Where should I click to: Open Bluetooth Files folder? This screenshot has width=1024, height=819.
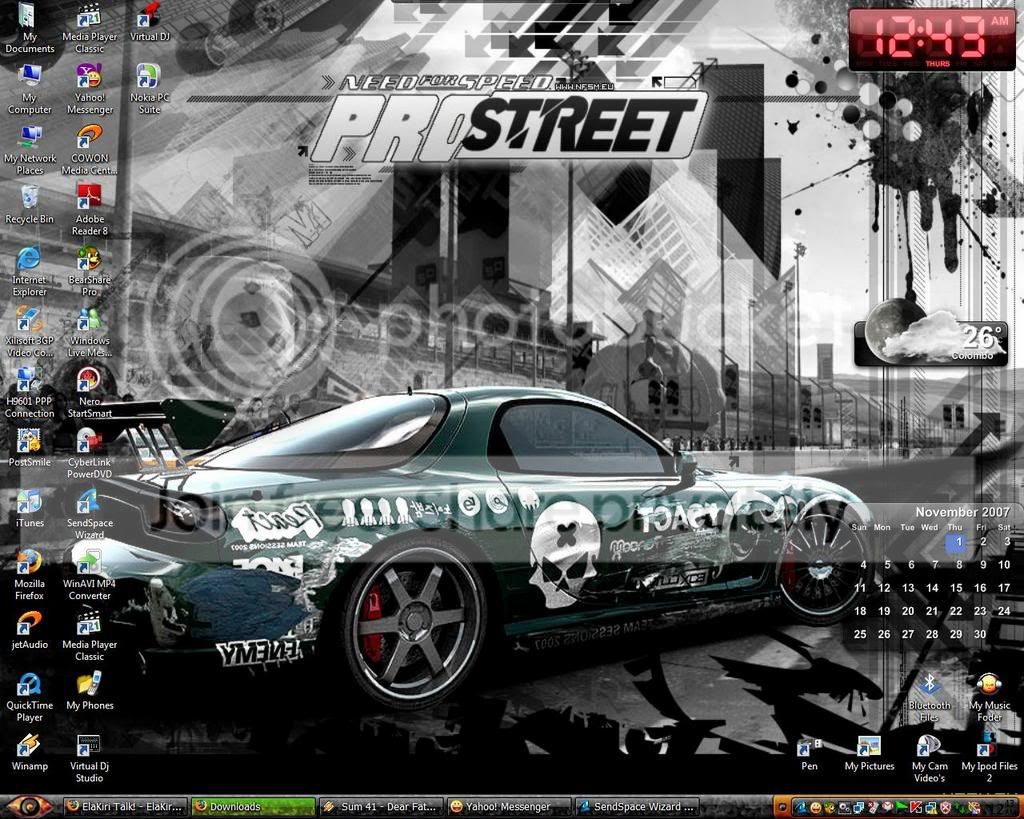click(x=929, y=697)
